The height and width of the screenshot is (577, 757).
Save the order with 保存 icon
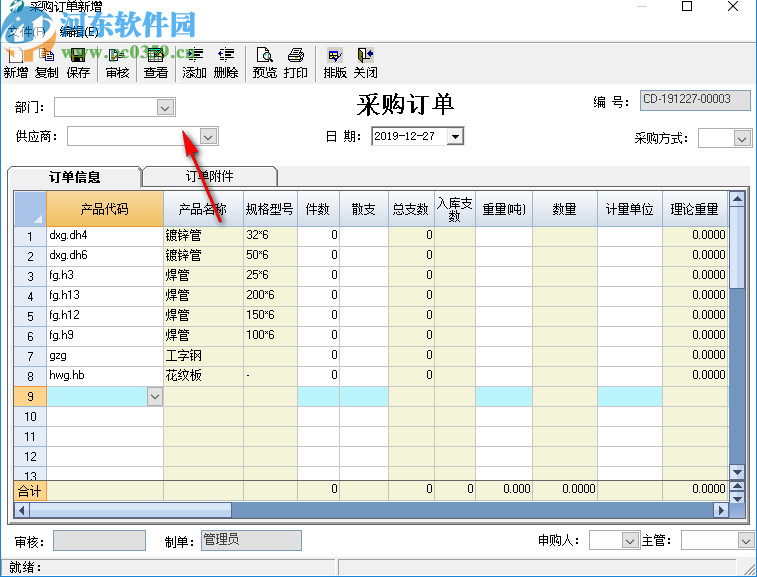click(x=78, y=63)
